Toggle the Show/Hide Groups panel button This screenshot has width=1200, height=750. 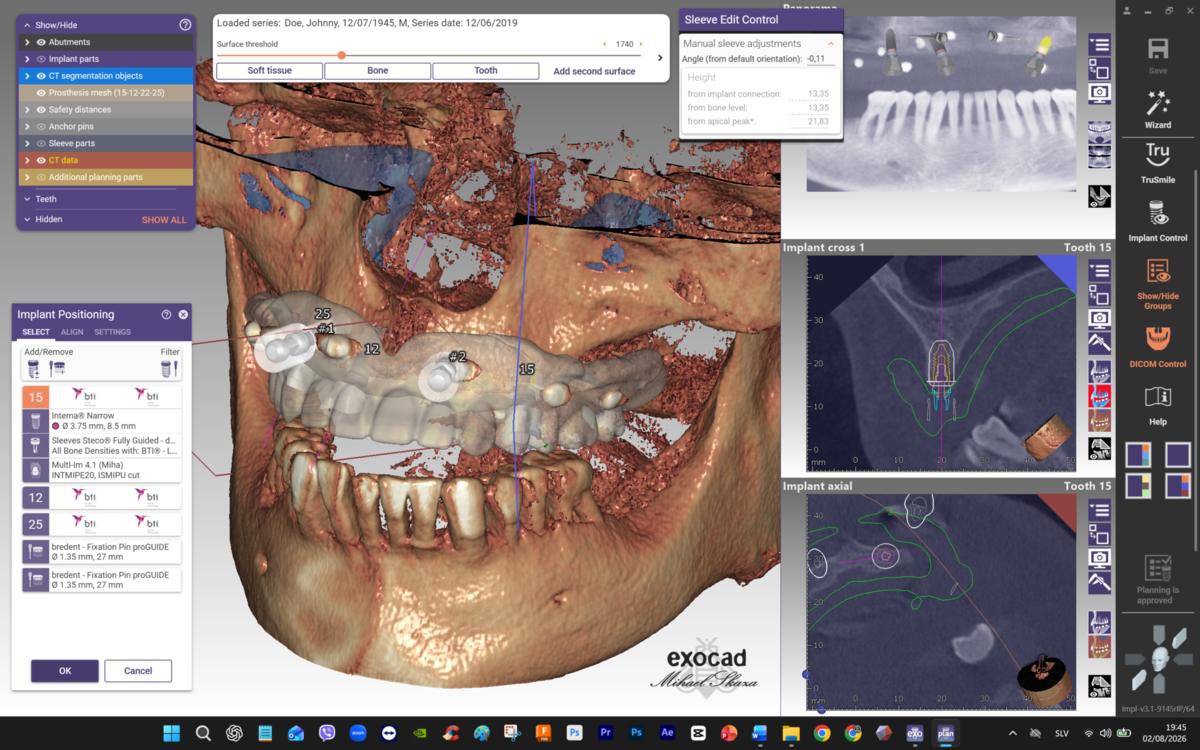coord(1157,284)
